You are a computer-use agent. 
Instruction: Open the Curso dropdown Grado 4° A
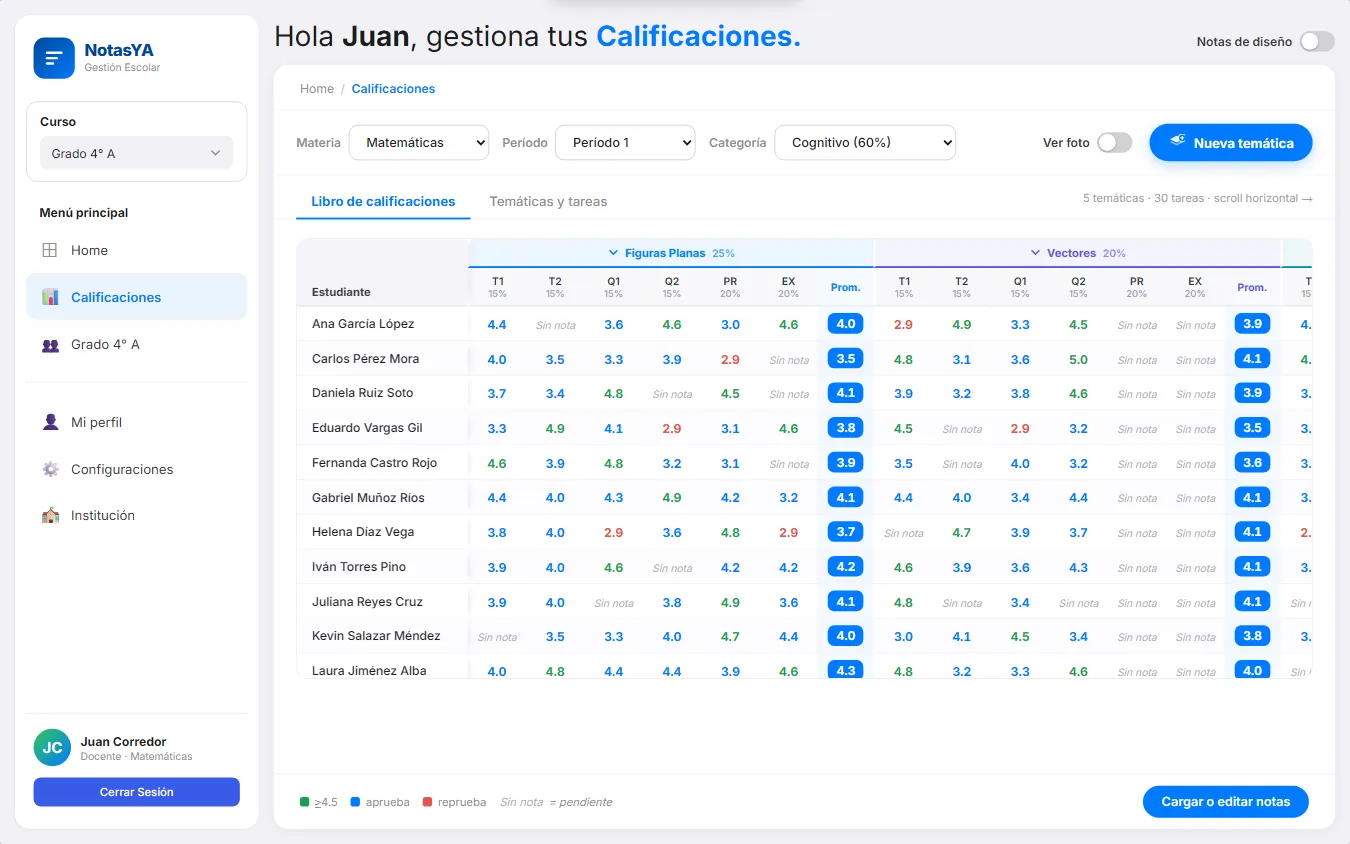136,153
